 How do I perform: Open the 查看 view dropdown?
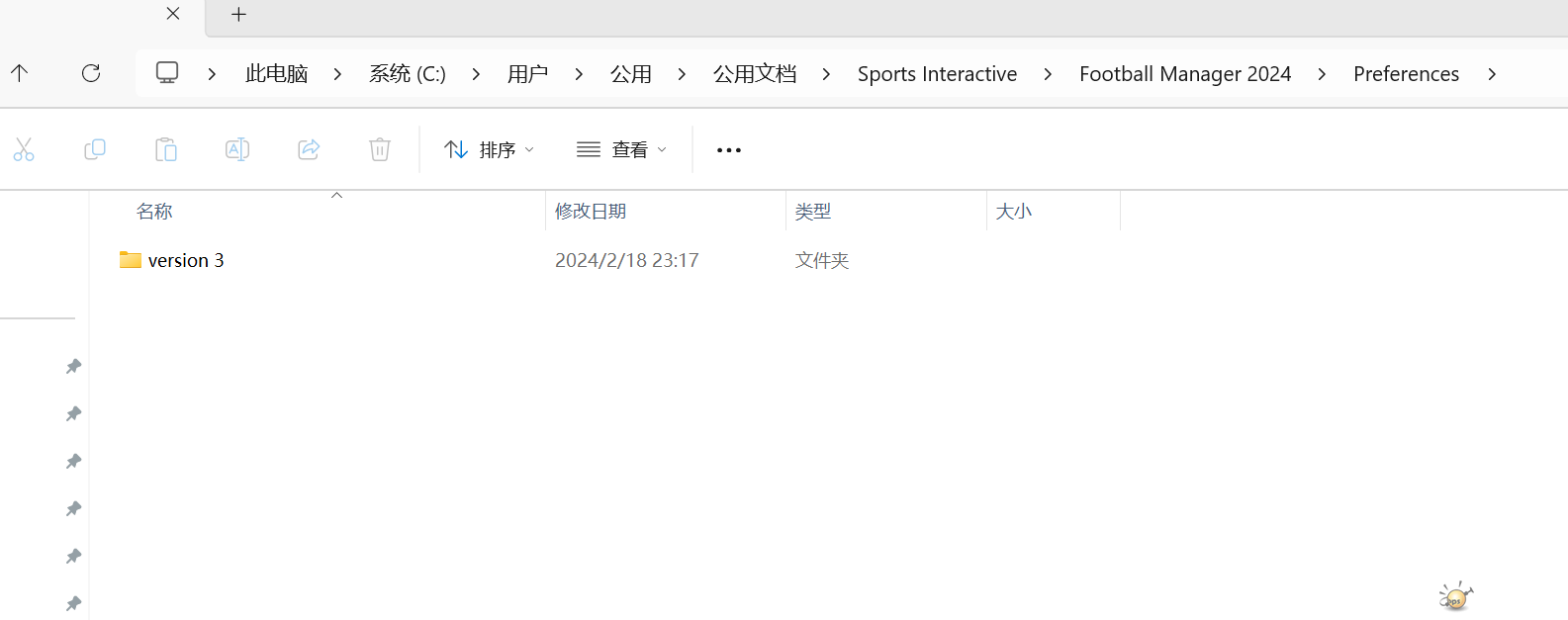(622, 149)
